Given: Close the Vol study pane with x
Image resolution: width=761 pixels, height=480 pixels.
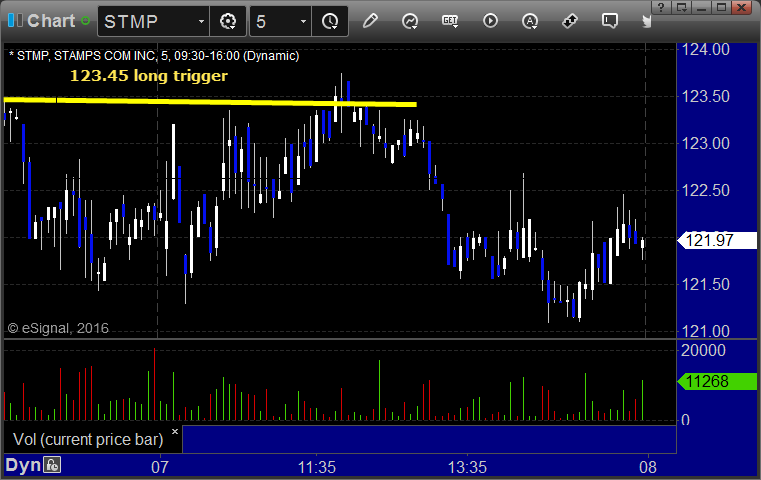Looking at the screenshot, I should 175,431.
